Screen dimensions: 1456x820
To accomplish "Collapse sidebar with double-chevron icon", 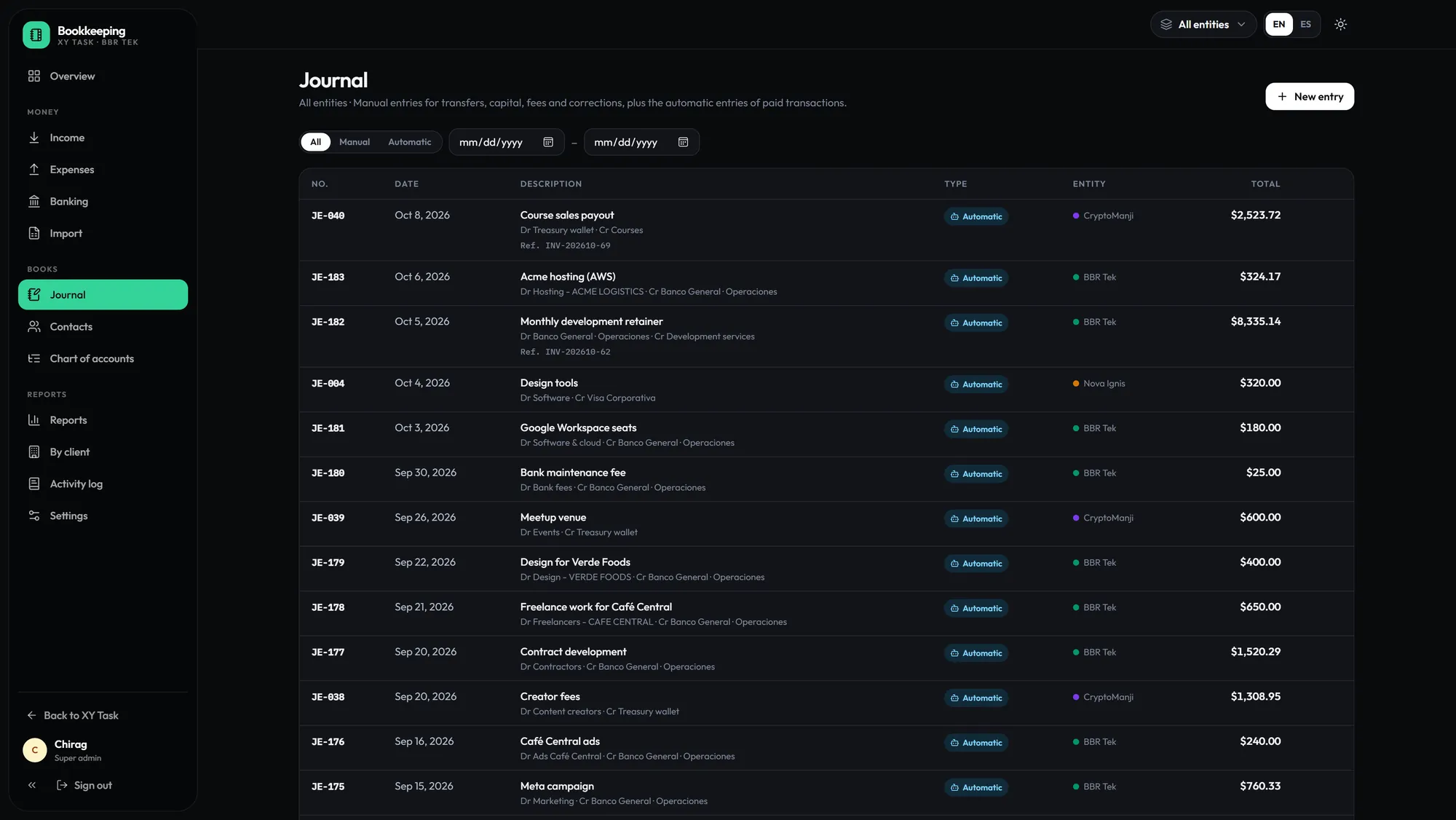I will point(32,785).
